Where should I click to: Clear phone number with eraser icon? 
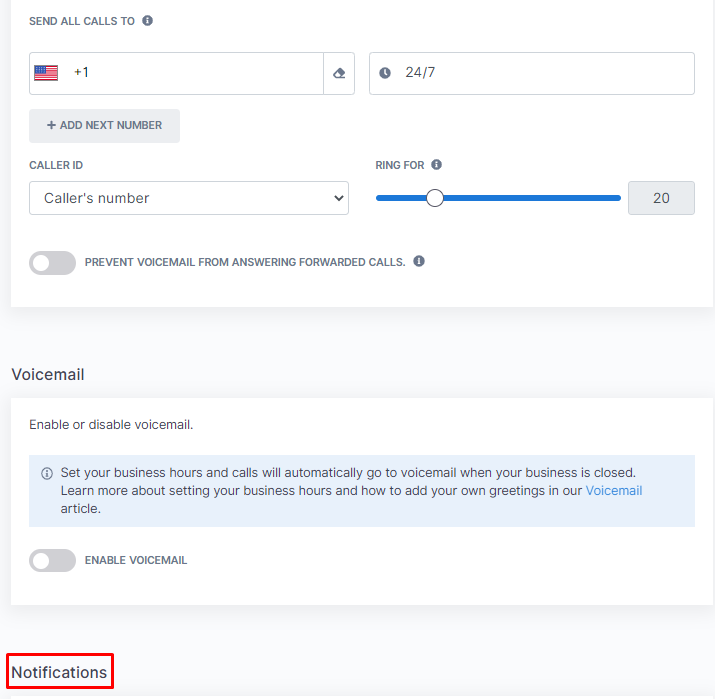tap(339, 73)
